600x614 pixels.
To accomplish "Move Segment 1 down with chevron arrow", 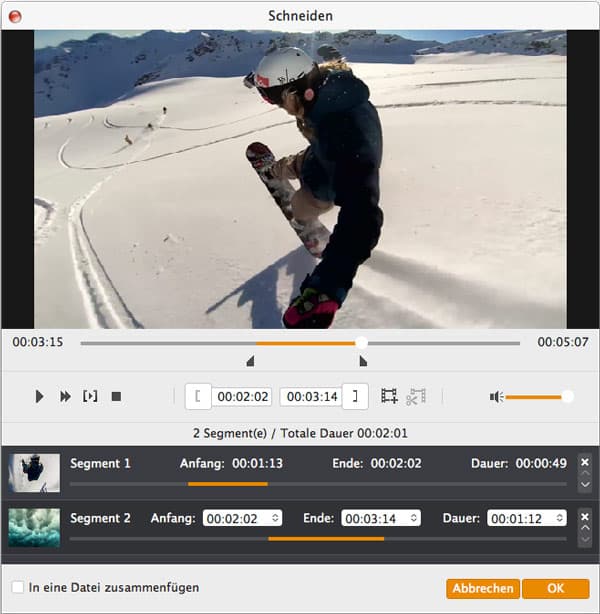I will [585, 485].
